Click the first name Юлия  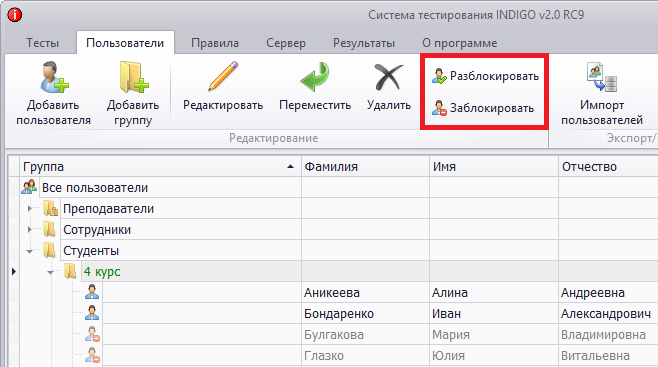click(x=449, y=356)
